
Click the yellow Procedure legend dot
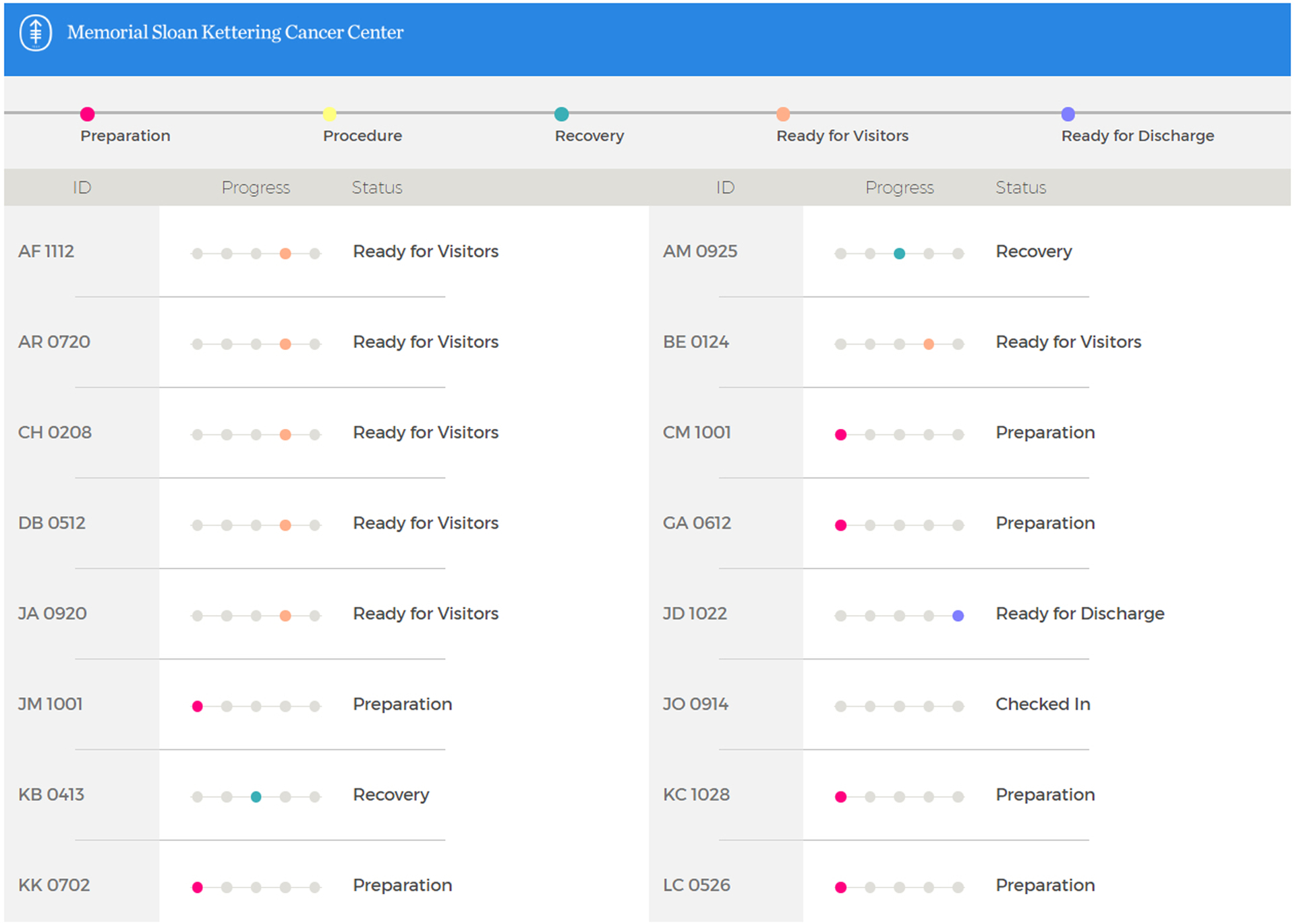(x=329, y=114)
